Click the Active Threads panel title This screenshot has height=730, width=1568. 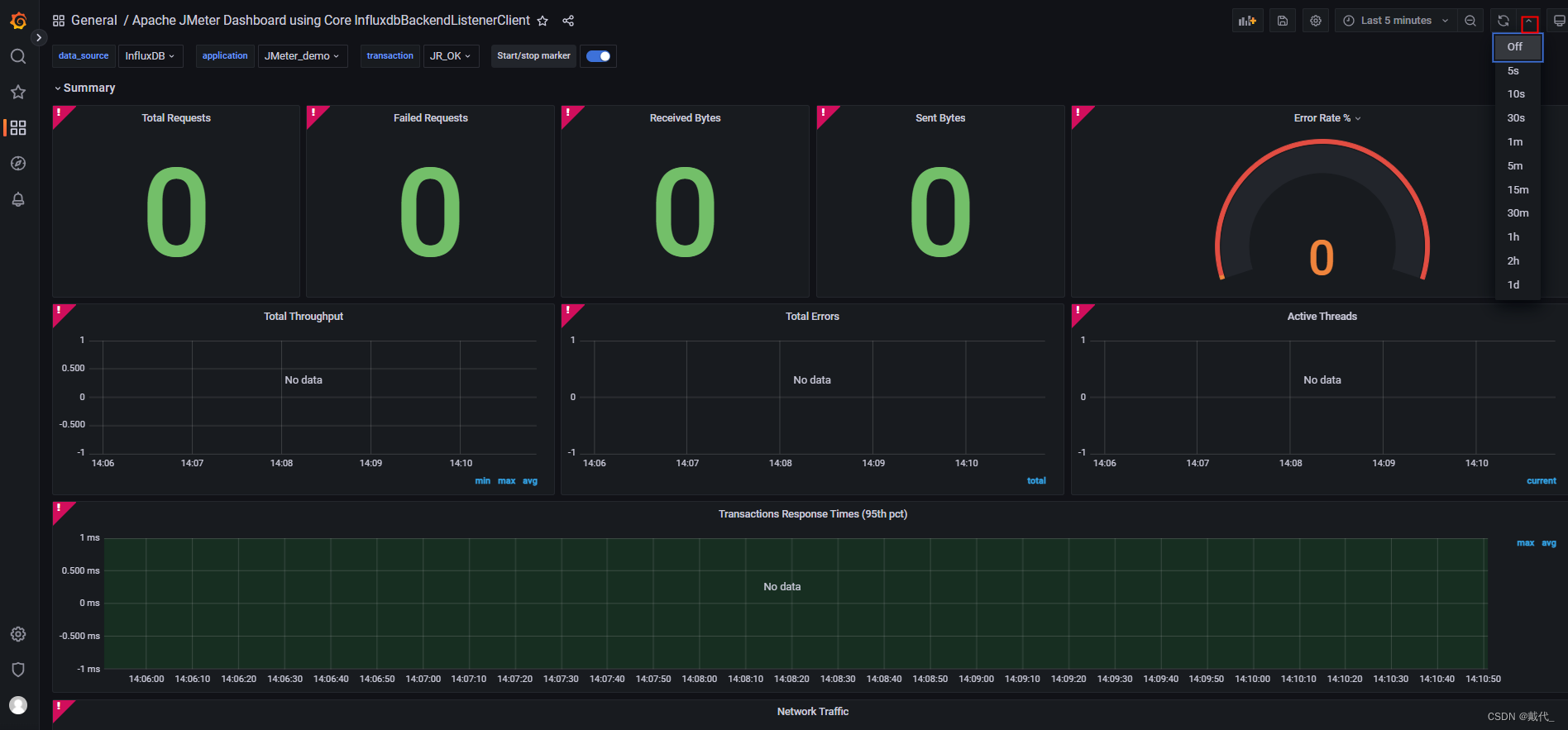[x=1322, y=317]
